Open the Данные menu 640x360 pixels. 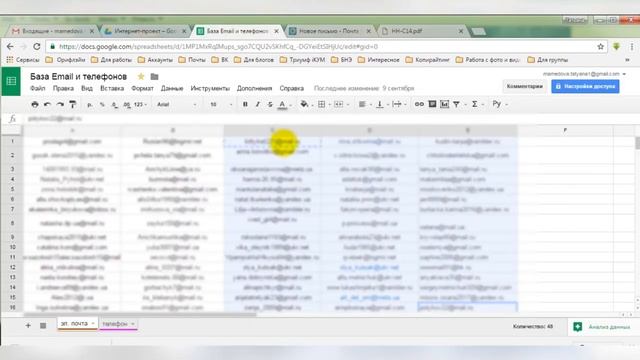tap(172, 88)
